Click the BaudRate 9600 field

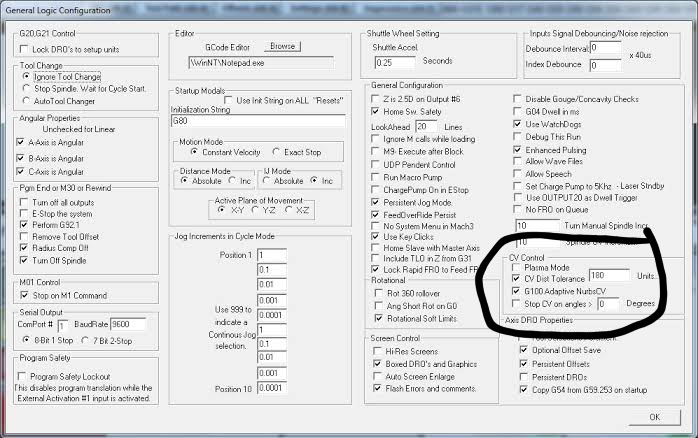tap(128, 324)
